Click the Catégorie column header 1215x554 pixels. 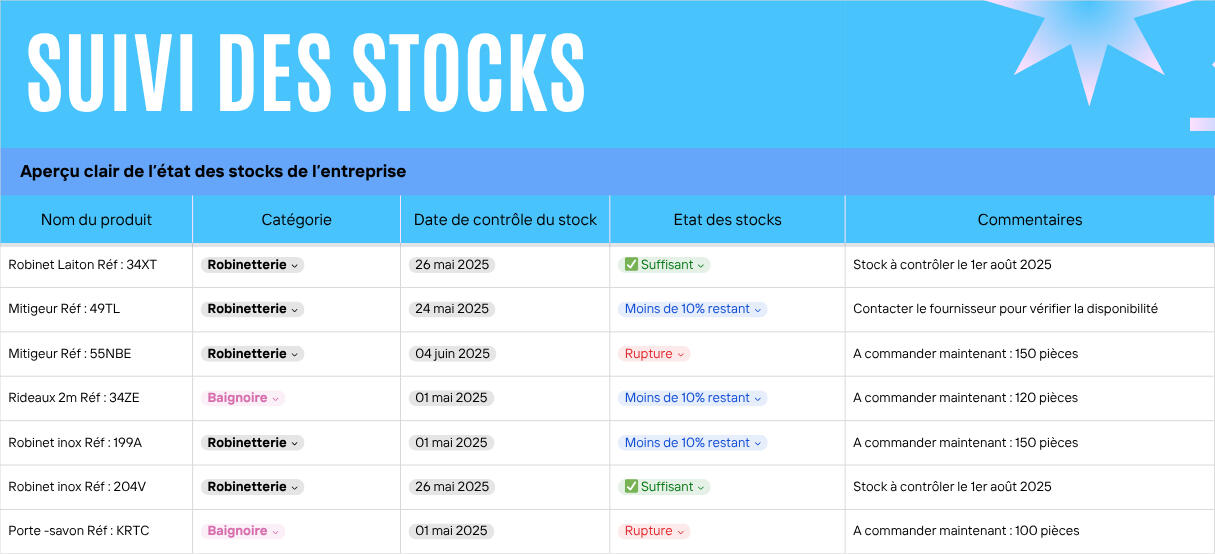point(296,220)
